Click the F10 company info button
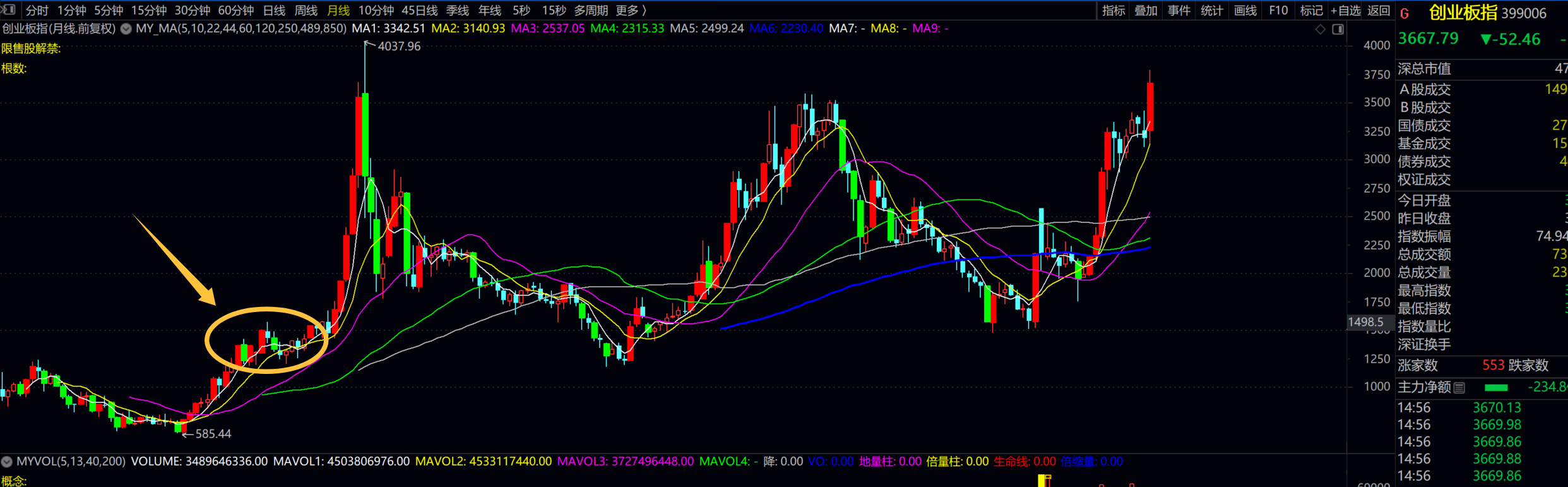The height and width of the screenshot is (487, 1568). click(x=1278, y=10)
